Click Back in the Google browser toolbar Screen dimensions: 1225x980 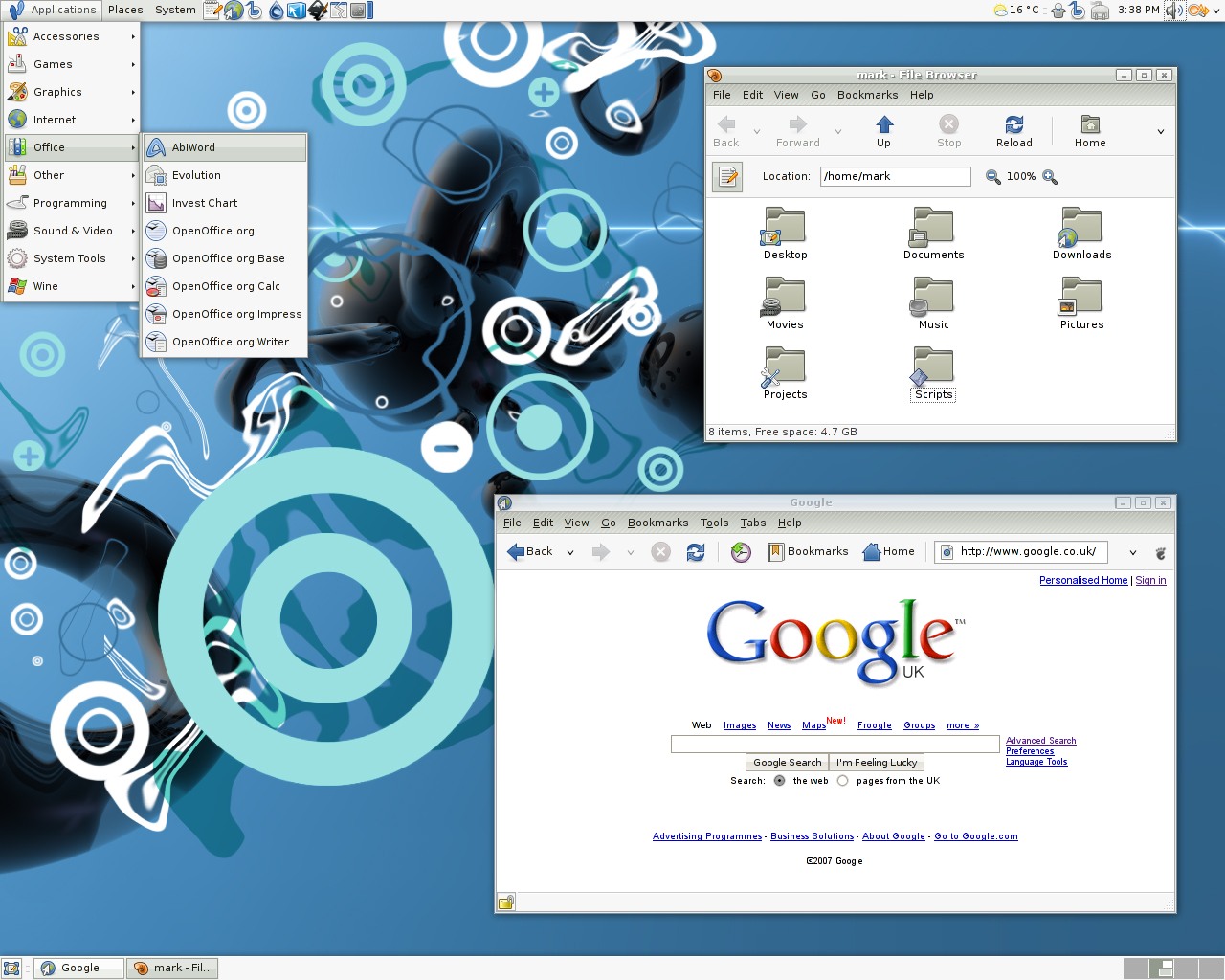coord(530,551)
